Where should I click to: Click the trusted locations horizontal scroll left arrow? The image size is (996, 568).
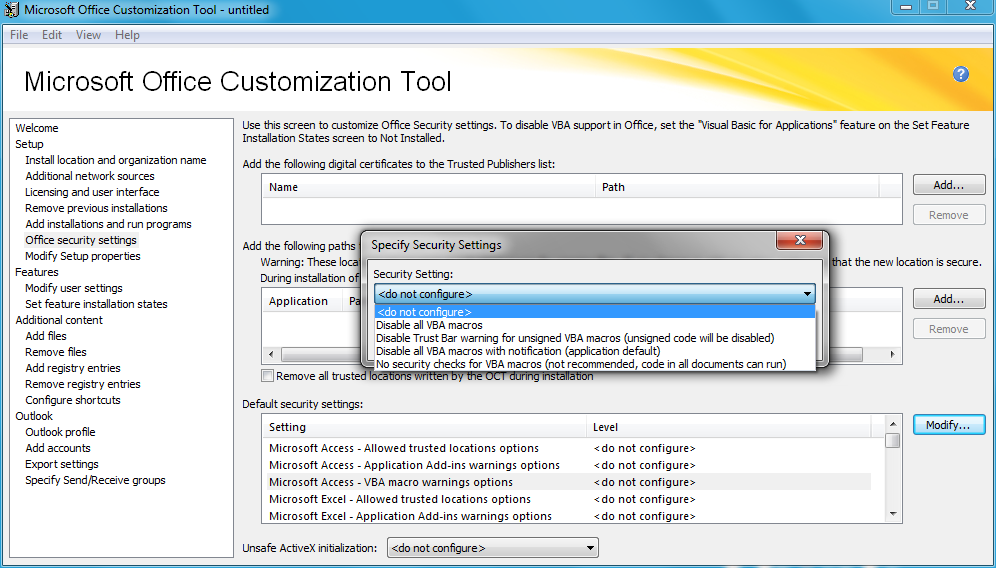pyautogui.click(x=271, y=355)
